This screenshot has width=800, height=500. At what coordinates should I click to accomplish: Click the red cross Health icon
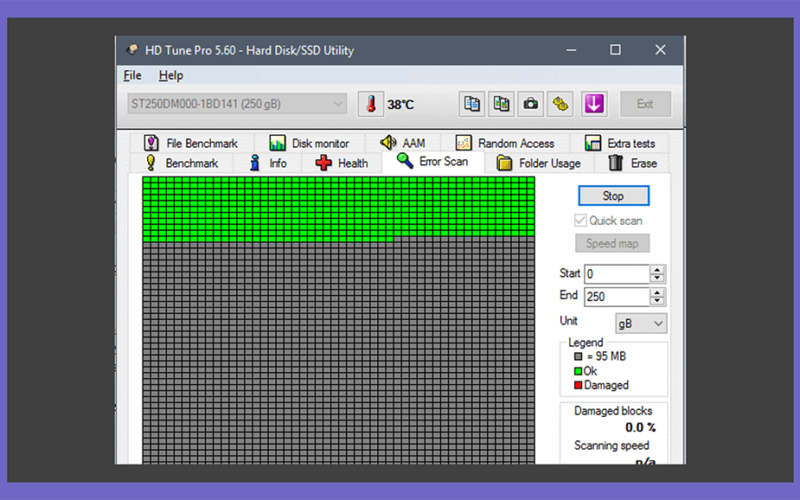[323, 163]
